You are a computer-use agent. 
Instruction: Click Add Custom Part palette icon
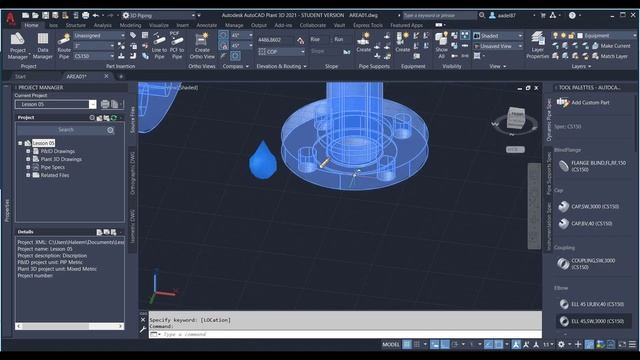563,102
